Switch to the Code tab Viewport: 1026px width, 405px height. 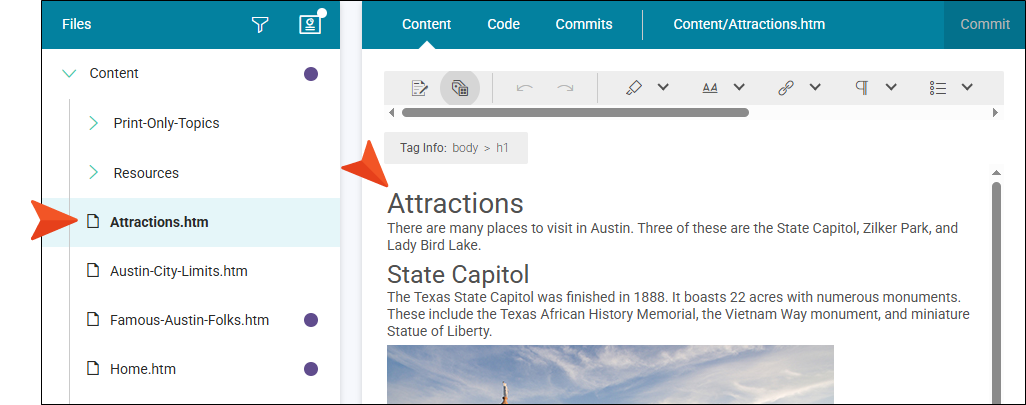pyautogui.click(x=504, y=25)
